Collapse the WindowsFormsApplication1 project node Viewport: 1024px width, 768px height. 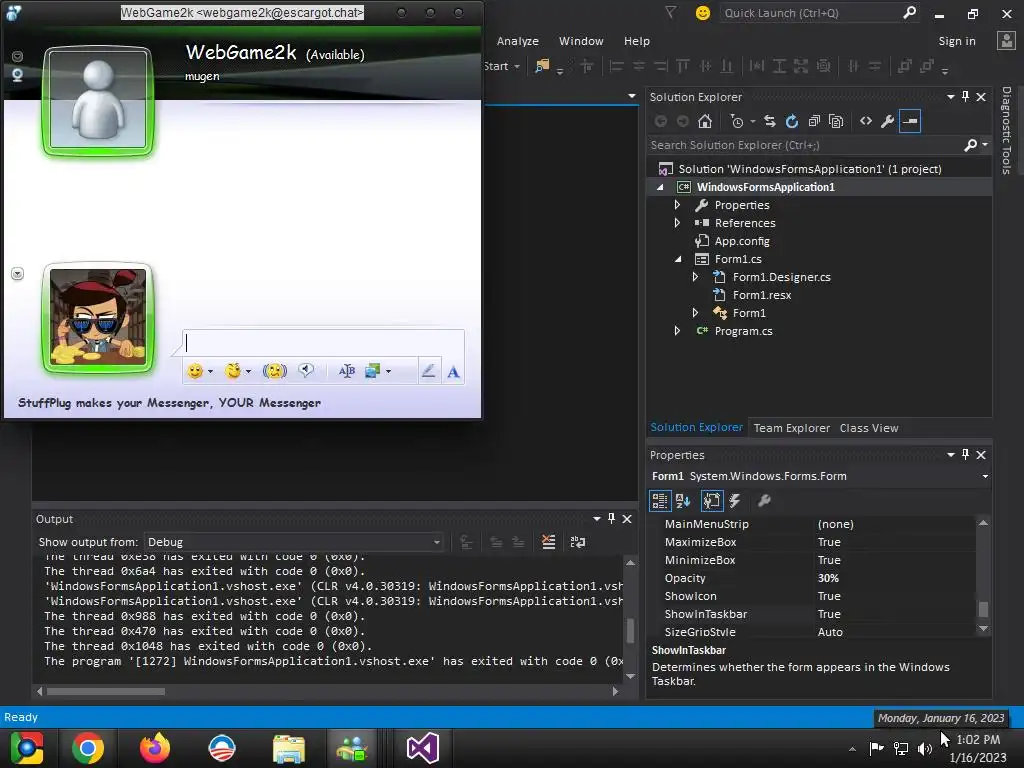click(660, 187)
